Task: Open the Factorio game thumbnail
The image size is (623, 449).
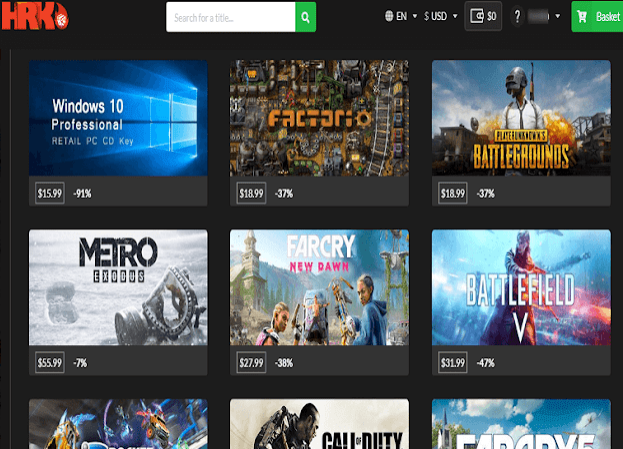Action: tap(319, 118)
